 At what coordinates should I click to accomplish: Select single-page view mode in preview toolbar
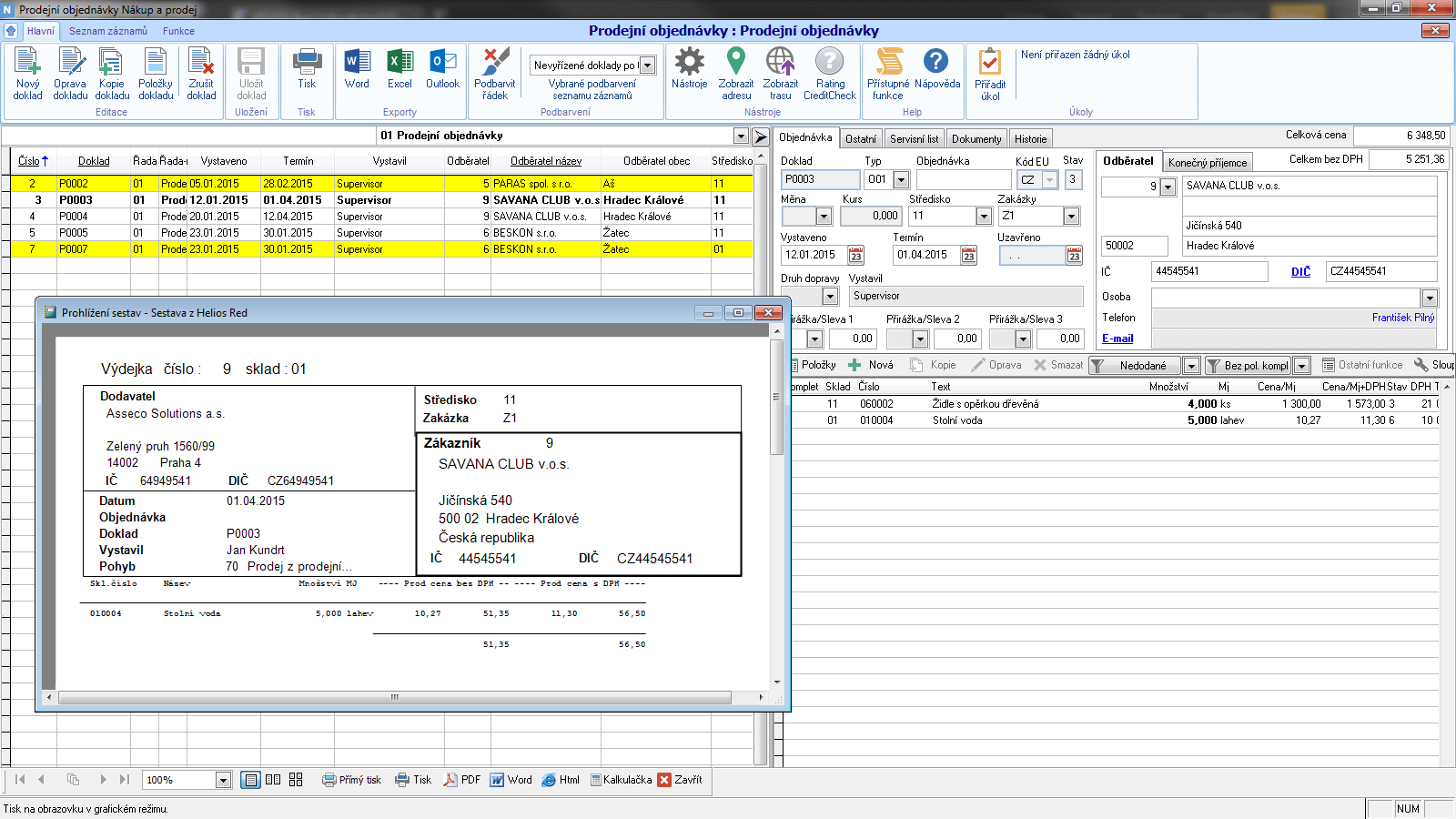click(x=250, y=780)
